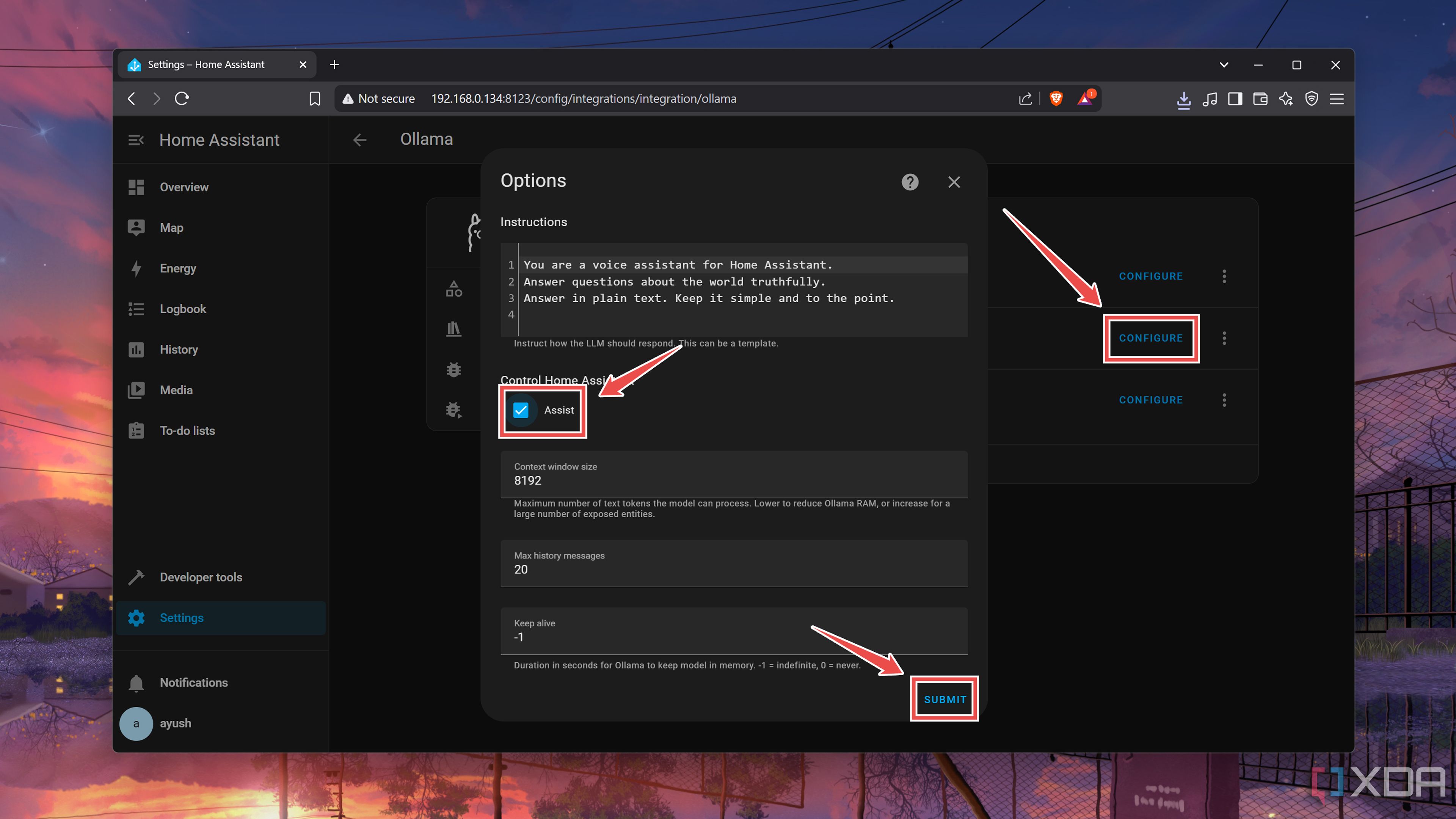
Task: Select Settings in the sidebar
Action: tap(220, 618)
